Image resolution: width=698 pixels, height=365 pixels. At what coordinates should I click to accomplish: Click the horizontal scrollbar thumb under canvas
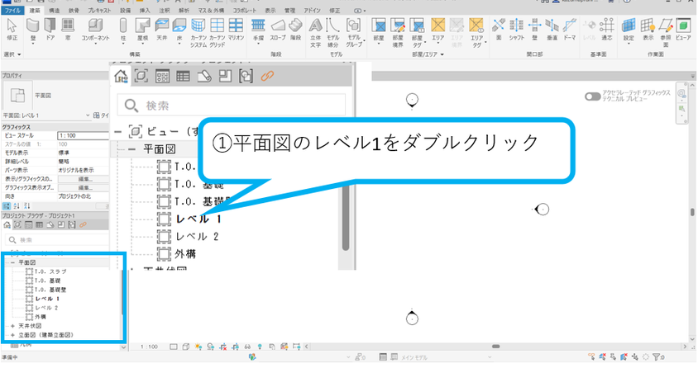coord(495,346)
